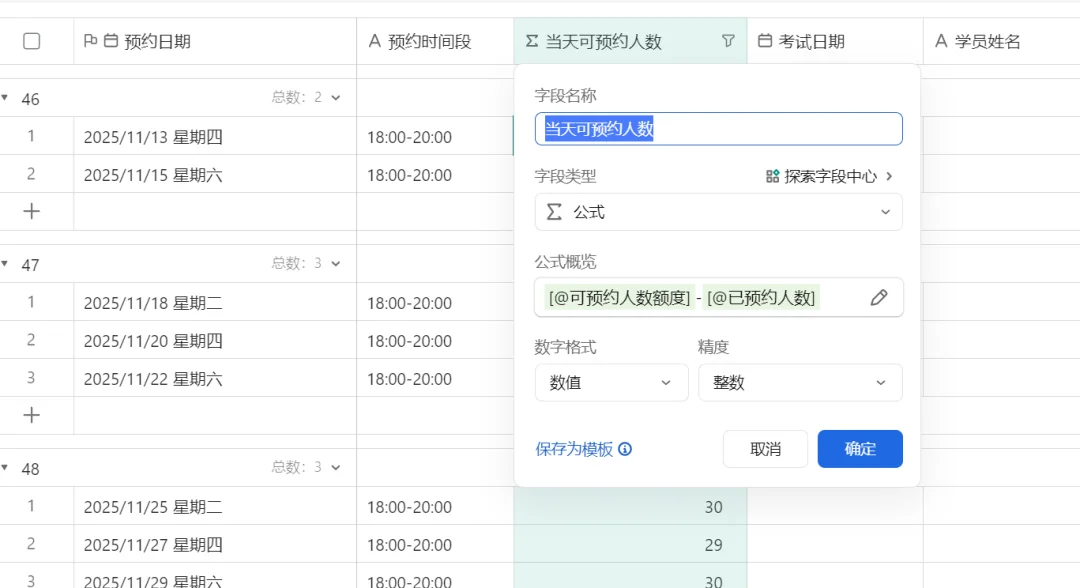Select the cell 2025/11/20 星期四
Image resolution: width=1080 pixels, height=588 pixels.
[215, 340]
